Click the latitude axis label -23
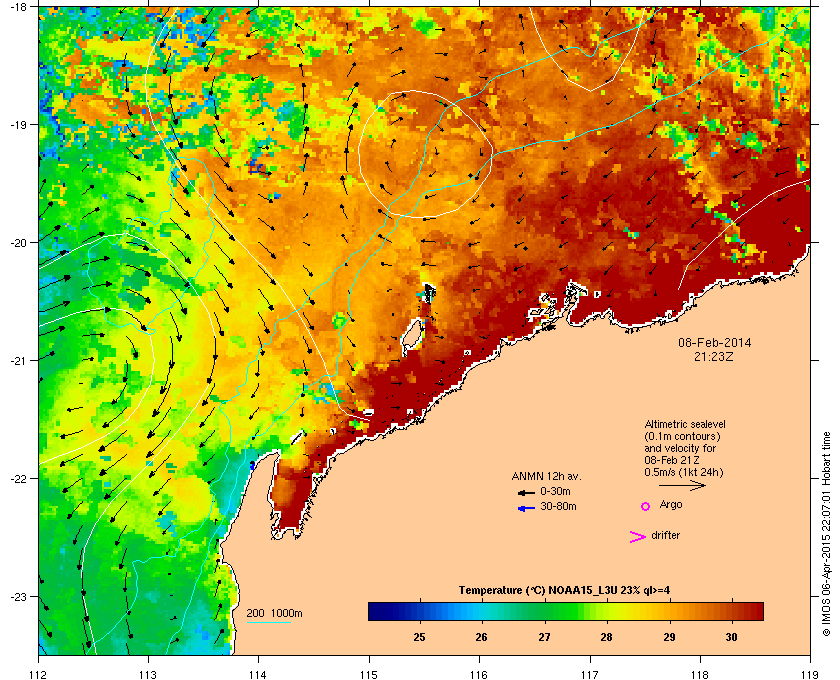 [x=18, y=596]
